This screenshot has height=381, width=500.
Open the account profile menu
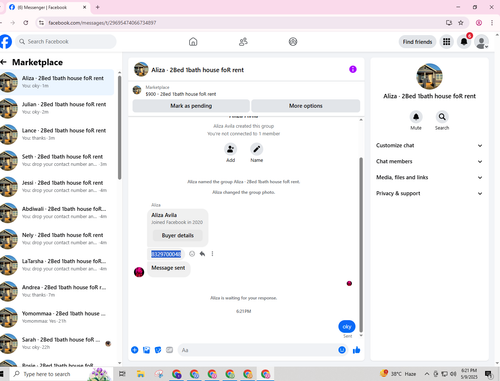[x=481, y=42]
